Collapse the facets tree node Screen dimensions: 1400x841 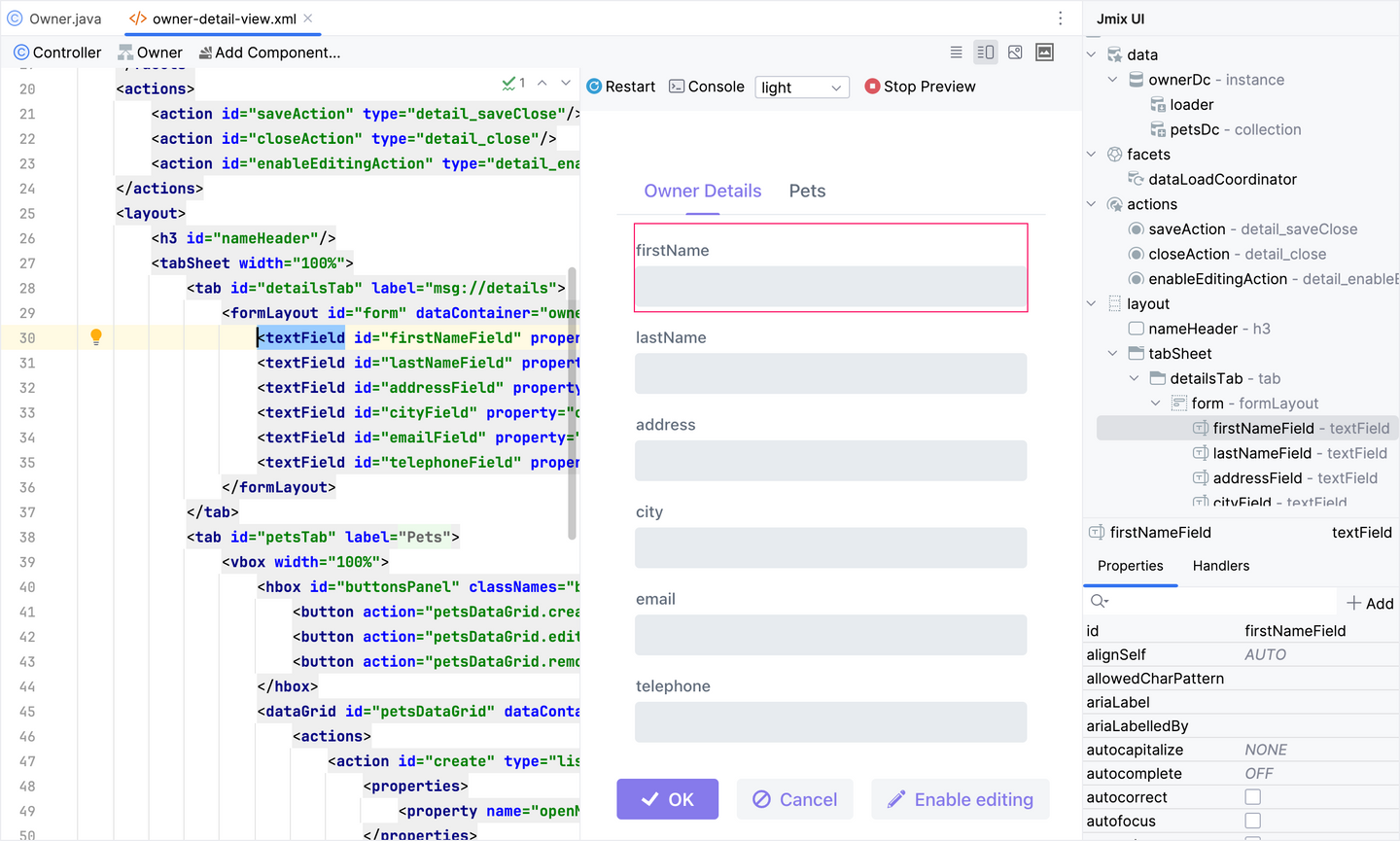[x=1091, y=155]
